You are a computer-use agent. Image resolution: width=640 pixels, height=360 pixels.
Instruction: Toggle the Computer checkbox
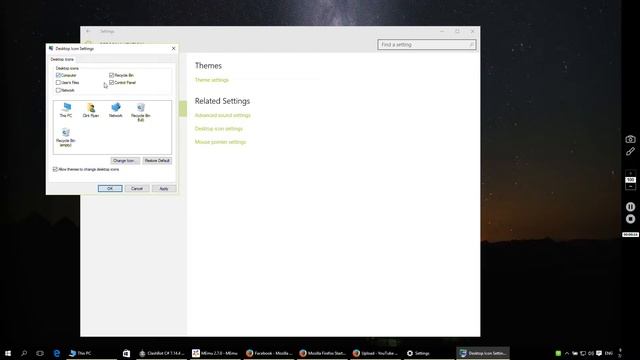click(58, 75)
